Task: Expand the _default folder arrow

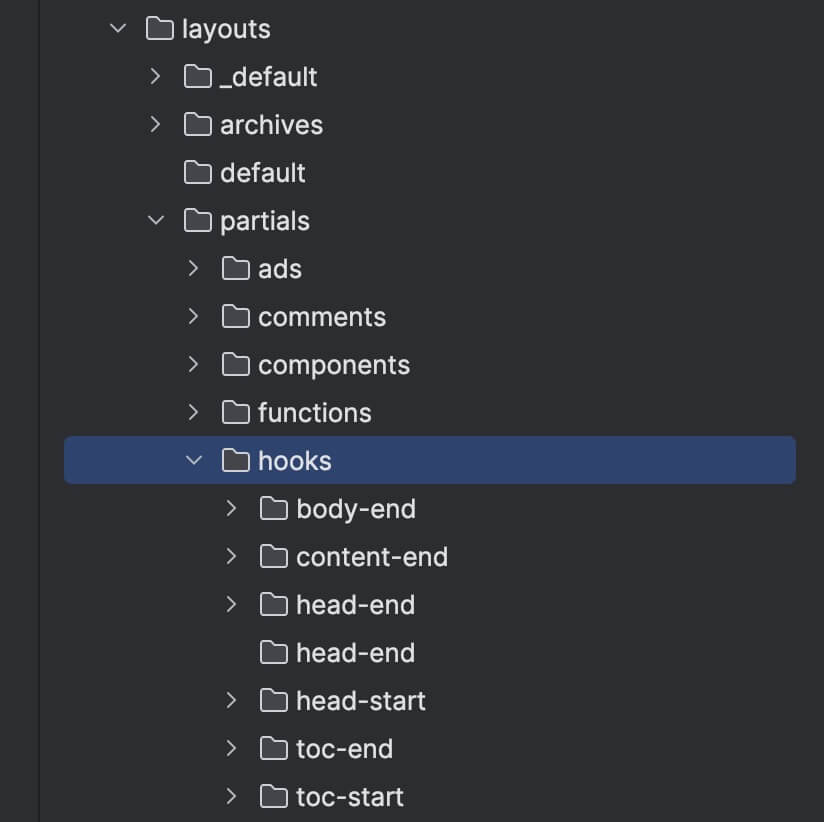Action: pos(155,76)
